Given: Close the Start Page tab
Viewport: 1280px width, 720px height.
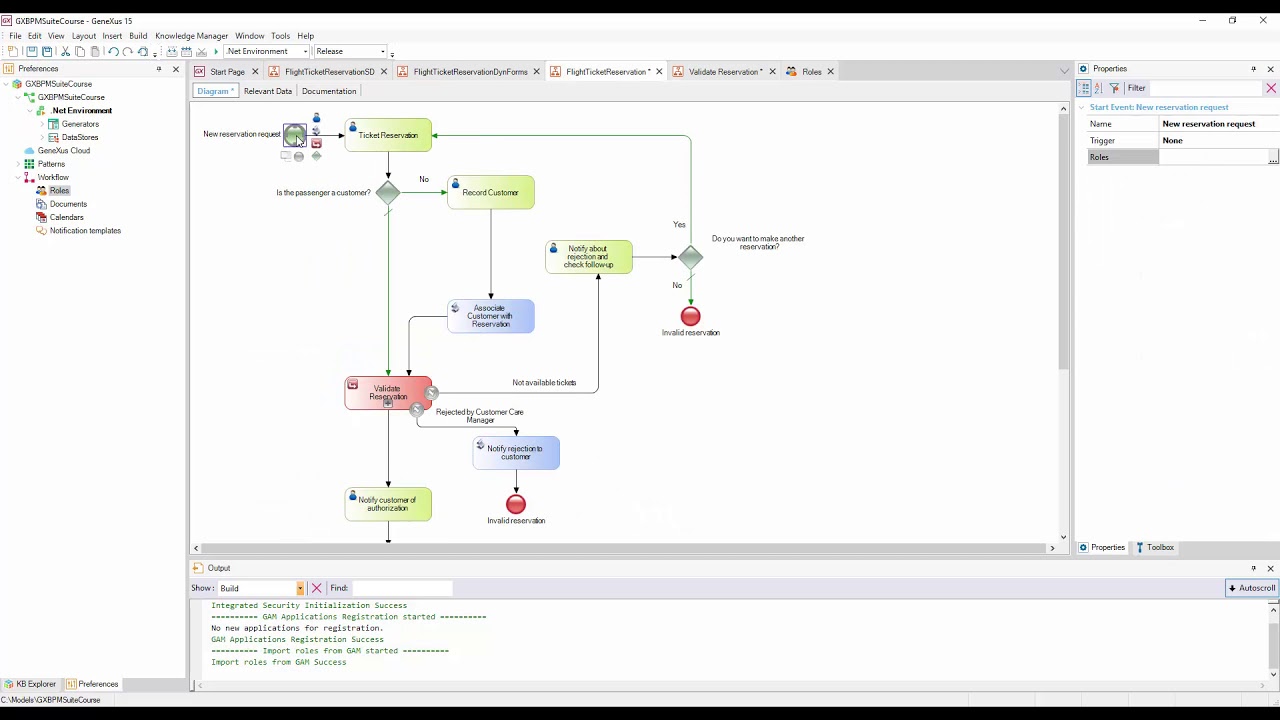Looking at the screenshot, I should pyautogui.click(x=255, y=72).
